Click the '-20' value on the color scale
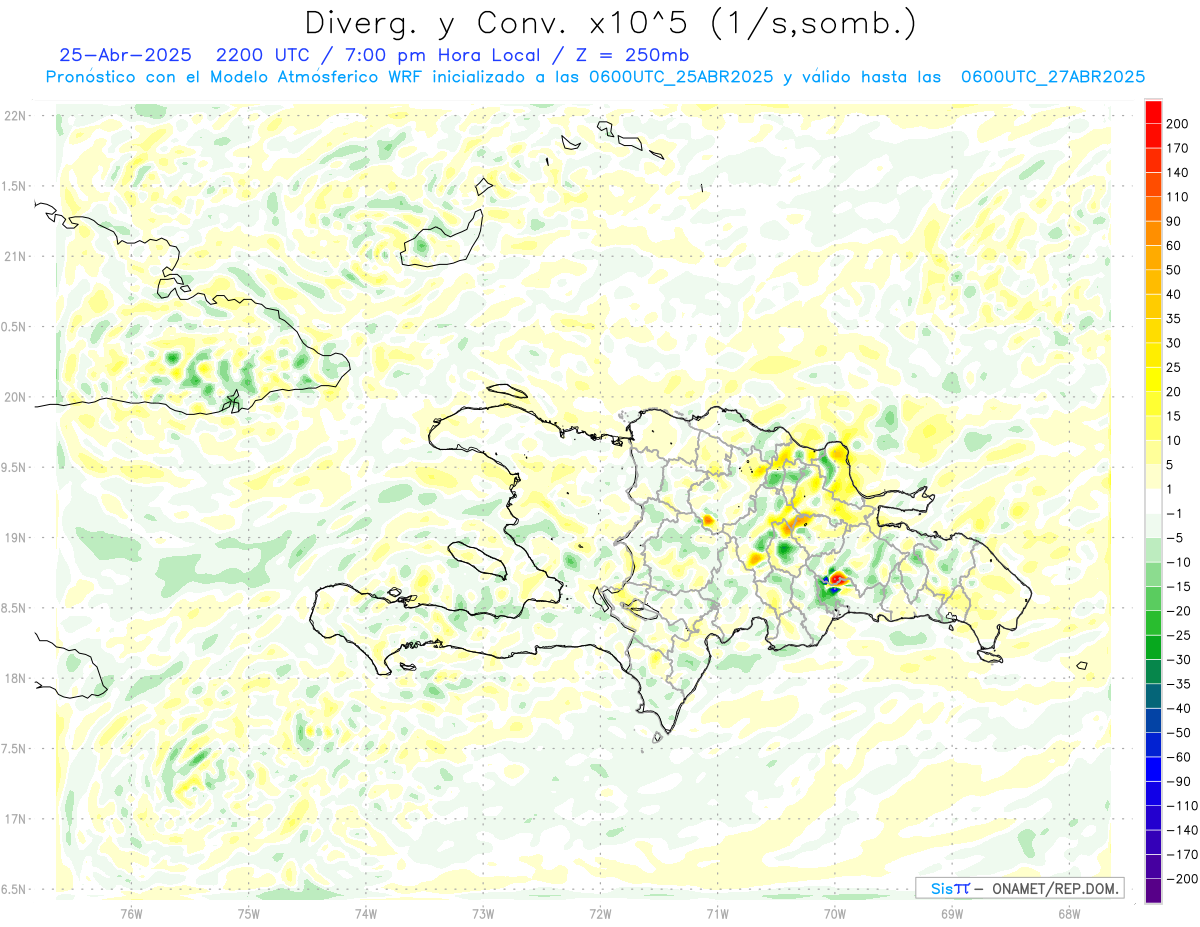1200x927 pixels. (1177, 611)
